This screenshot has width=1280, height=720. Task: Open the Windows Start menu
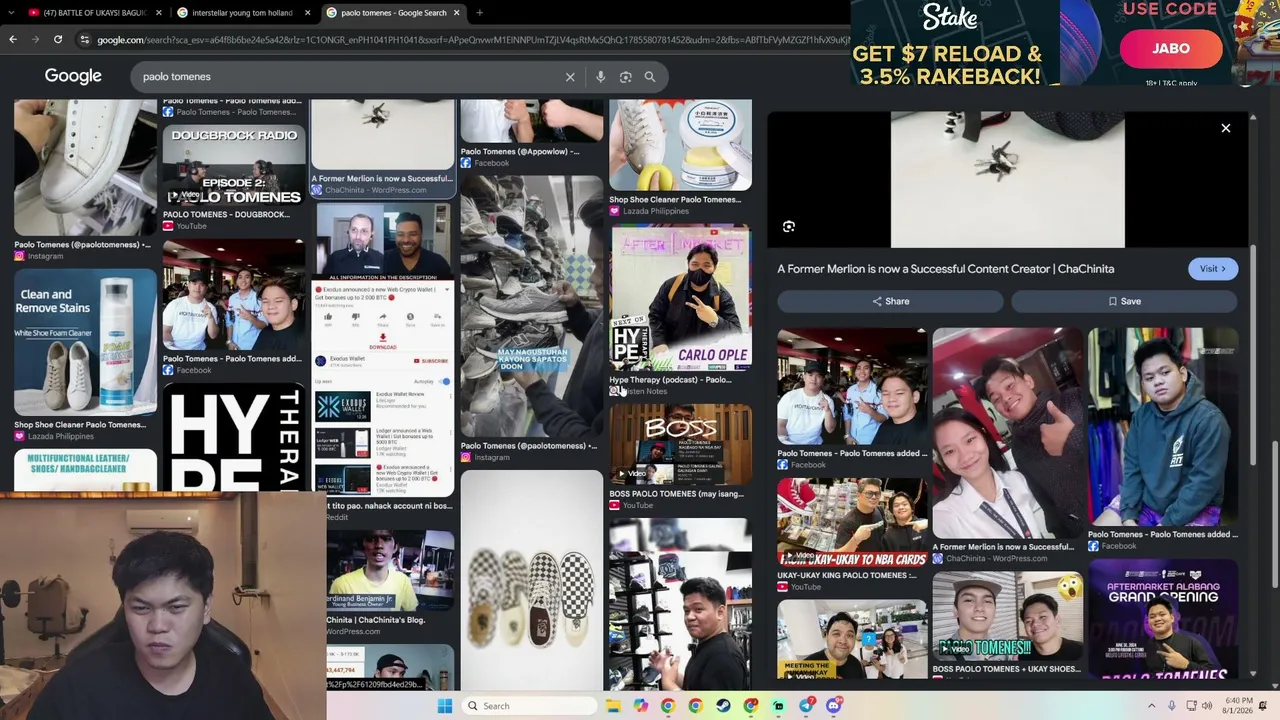click(x=445, y=706)
